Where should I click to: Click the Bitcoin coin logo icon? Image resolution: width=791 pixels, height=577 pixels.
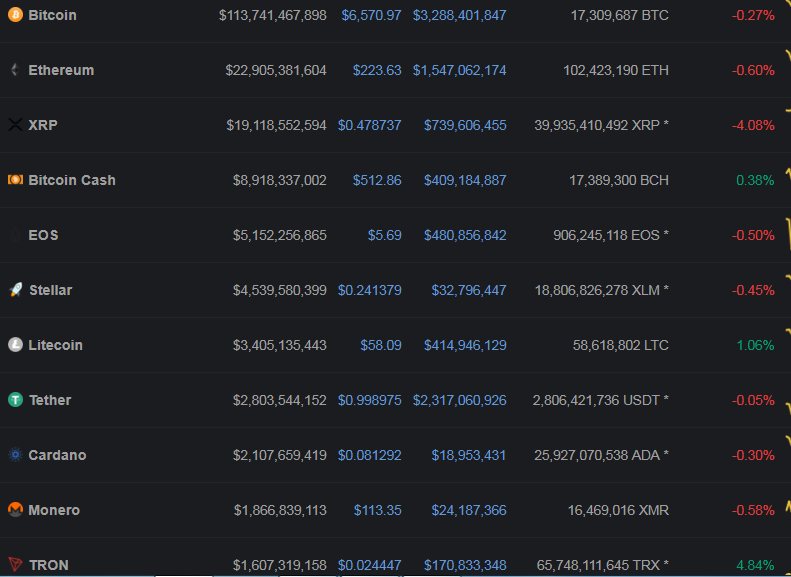pyautogui.click(x=15, y=15)
